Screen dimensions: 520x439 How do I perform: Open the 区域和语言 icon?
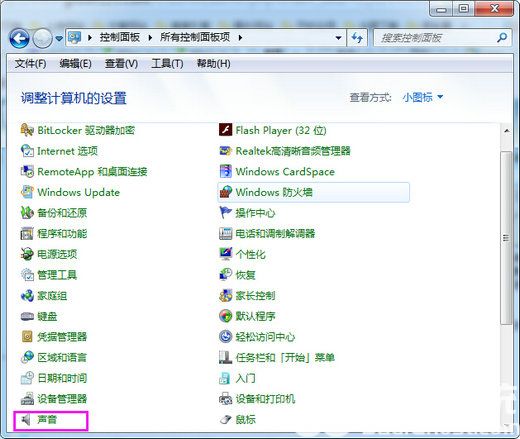27,357
